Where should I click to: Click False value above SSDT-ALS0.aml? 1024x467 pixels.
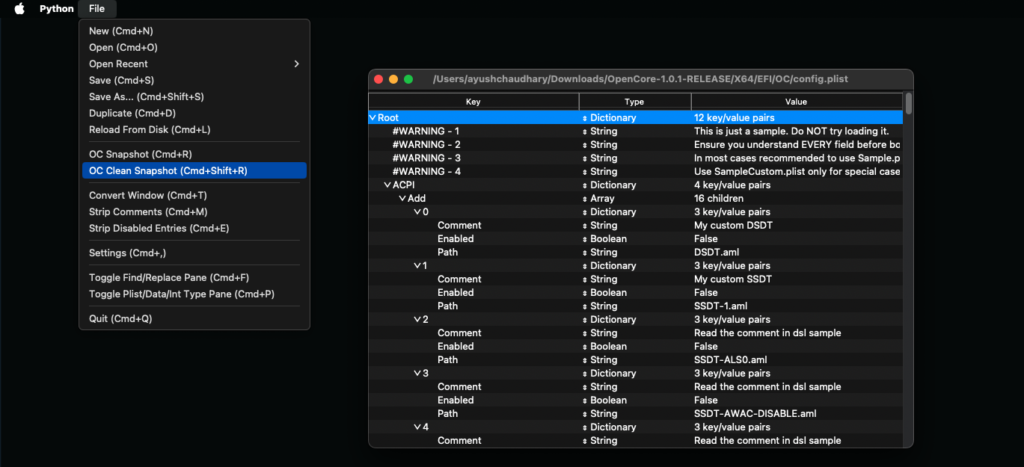pos(705,347)
